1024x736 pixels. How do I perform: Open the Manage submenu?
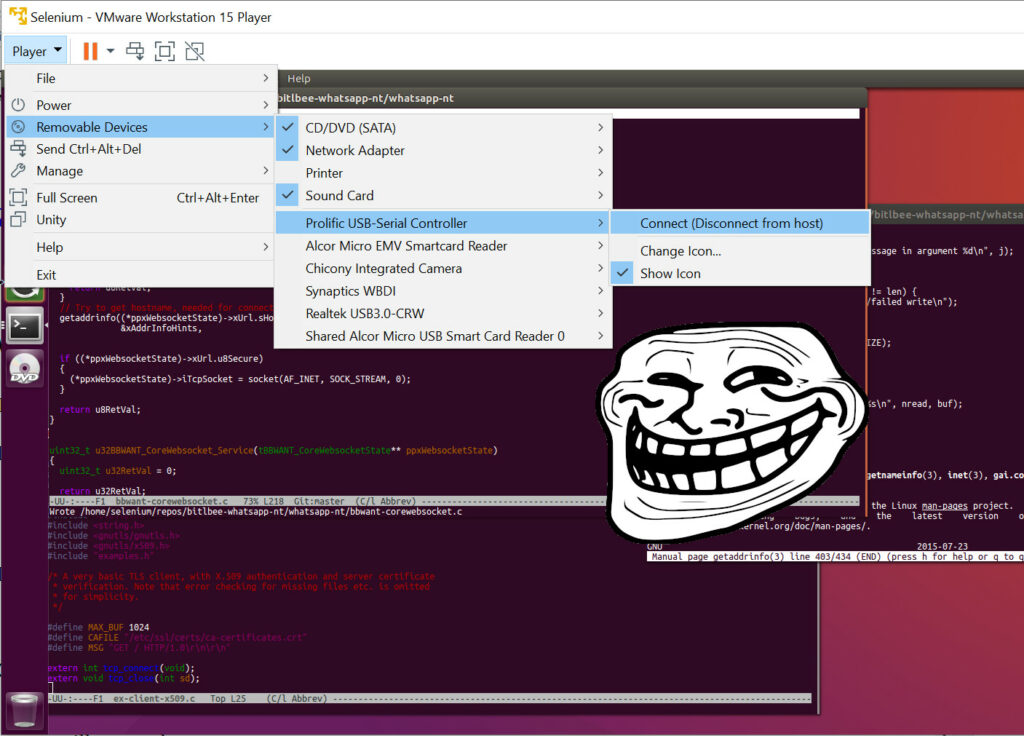pyautogui.click(x=141, y=171)
